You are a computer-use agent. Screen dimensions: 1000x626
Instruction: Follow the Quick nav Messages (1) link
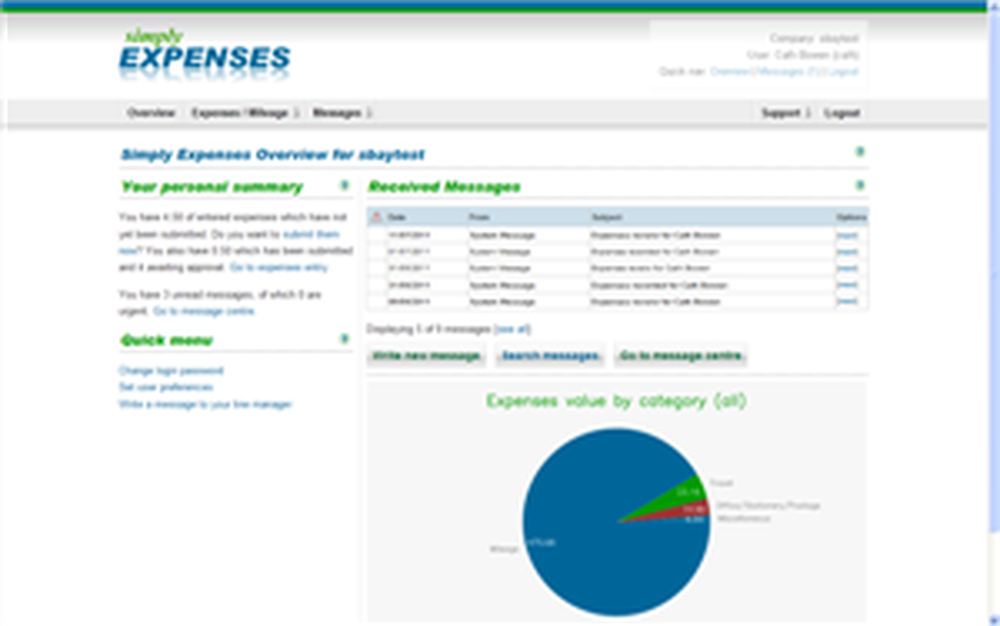792,71
